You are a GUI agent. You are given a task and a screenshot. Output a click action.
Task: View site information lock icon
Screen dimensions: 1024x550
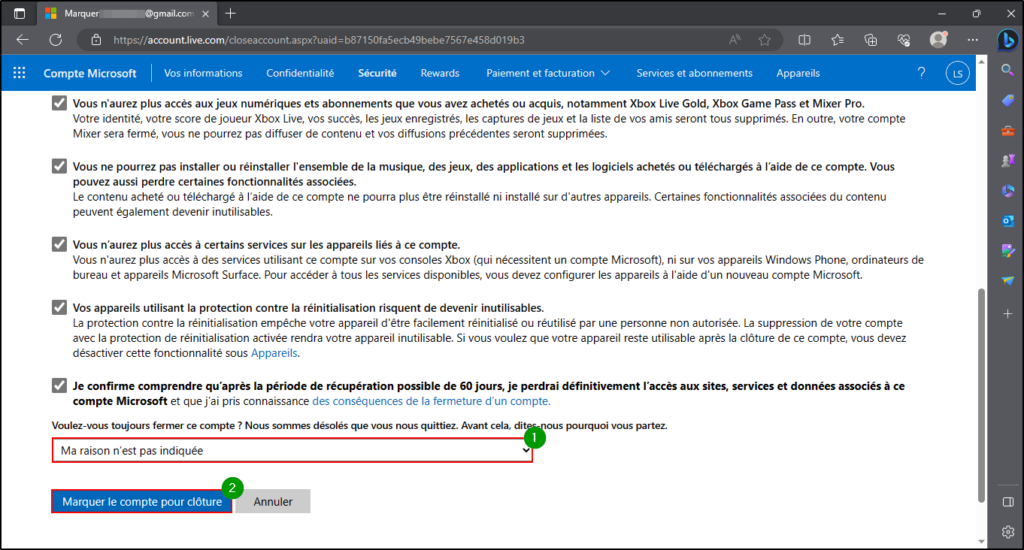coord(96,40)
